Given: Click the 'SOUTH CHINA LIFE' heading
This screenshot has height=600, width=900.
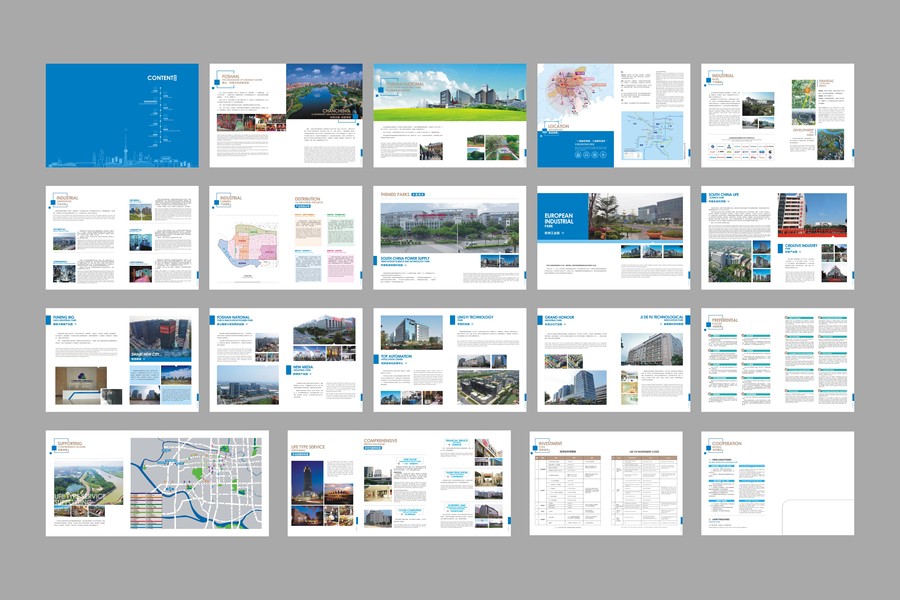Looking at the screenshot, I should [724, 195].
